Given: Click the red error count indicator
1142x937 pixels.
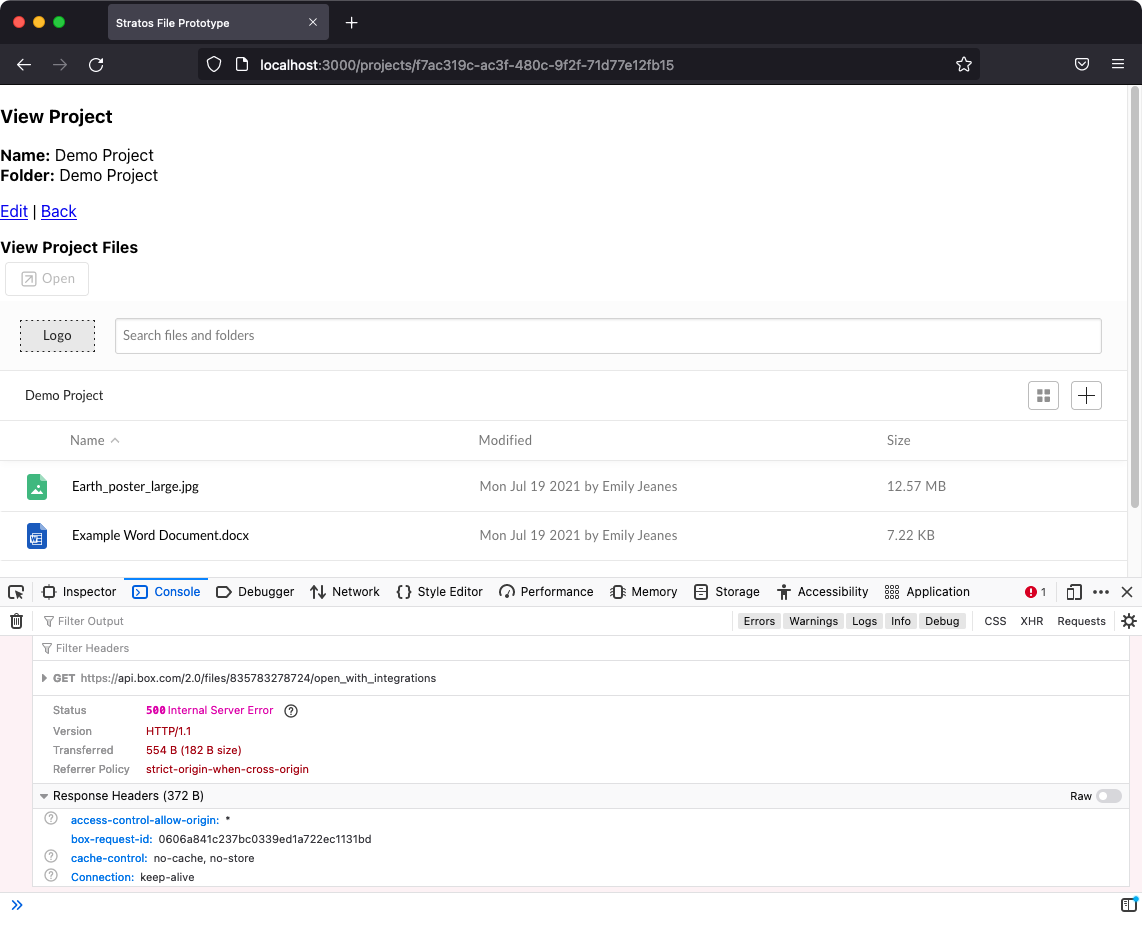Looking at the screenshot, I should coord(1035,593).
